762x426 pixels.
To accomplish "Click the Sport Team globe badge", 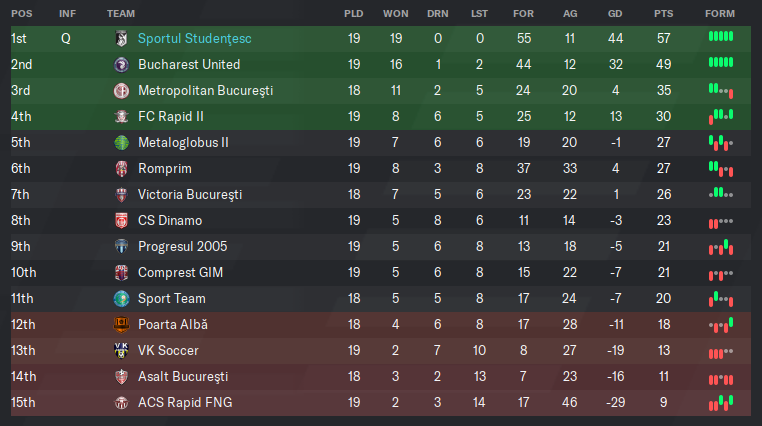I will tap(121, 299).
